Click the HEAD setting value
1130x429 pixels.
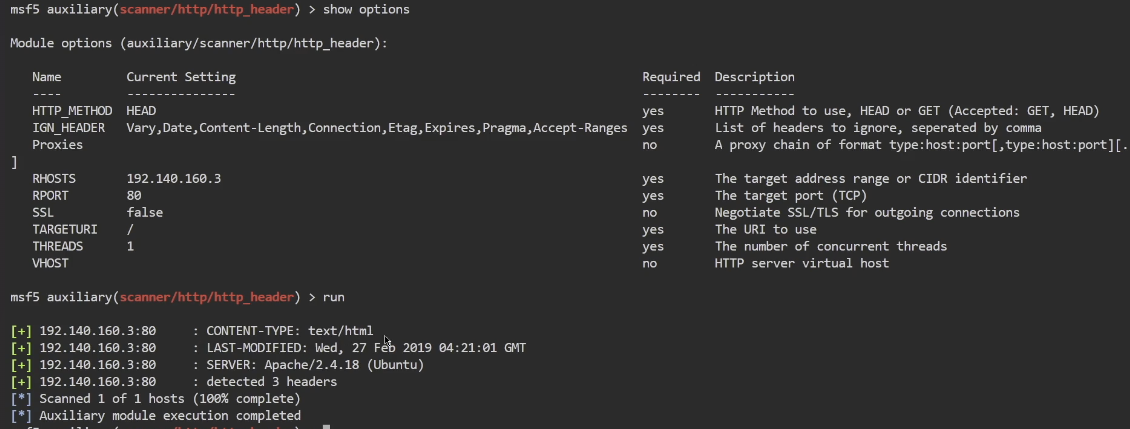coord(141,110)
